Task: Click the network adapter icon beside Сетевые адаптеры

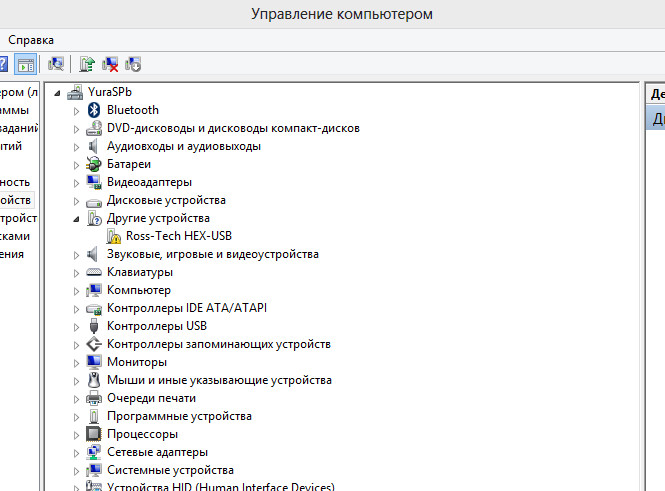Action: pyautogui.click(x=94, y=452)
